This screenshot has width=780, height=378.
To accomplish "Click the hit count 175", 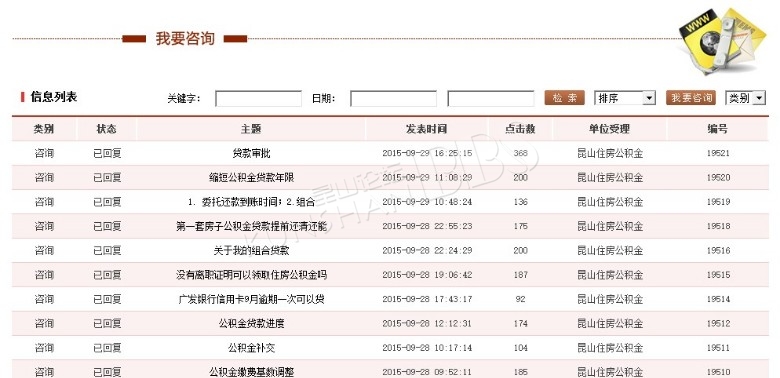I will click(x=520, y=226).
